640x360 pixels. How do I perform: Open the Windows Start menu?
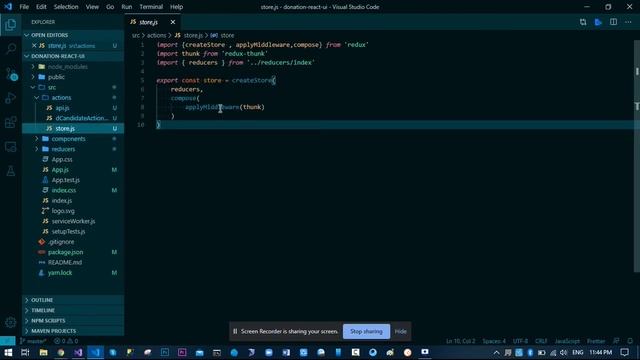click(8, 352)
